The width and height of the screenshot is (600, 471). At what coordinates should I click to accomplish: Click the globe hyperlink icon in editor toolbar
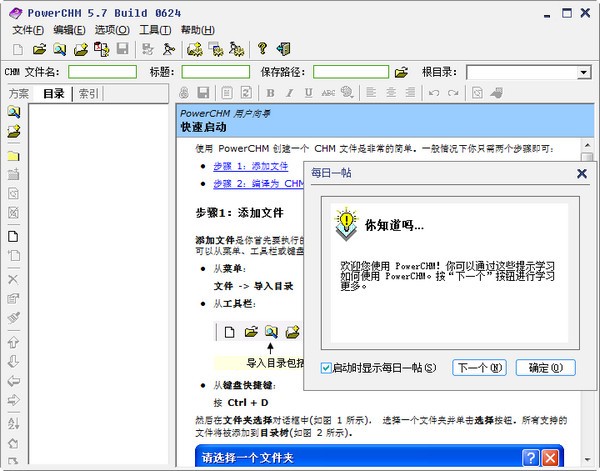[x=347, y=93]
